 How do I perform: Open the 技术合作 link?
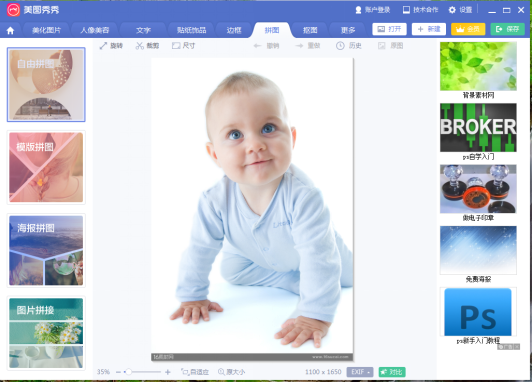click(420, 10)
